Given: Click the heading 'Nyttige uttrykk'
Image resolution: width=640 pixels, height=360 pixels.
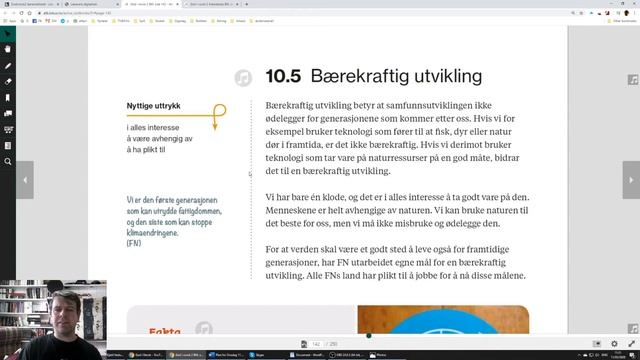Looking at the screenshot, I should pos(153,106).
